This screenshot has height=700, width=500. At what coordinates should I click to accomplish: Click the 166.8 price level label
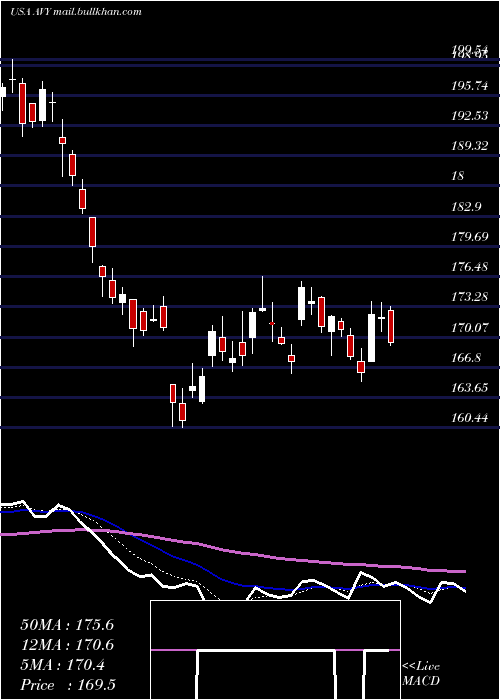click(x=466, y=358)
